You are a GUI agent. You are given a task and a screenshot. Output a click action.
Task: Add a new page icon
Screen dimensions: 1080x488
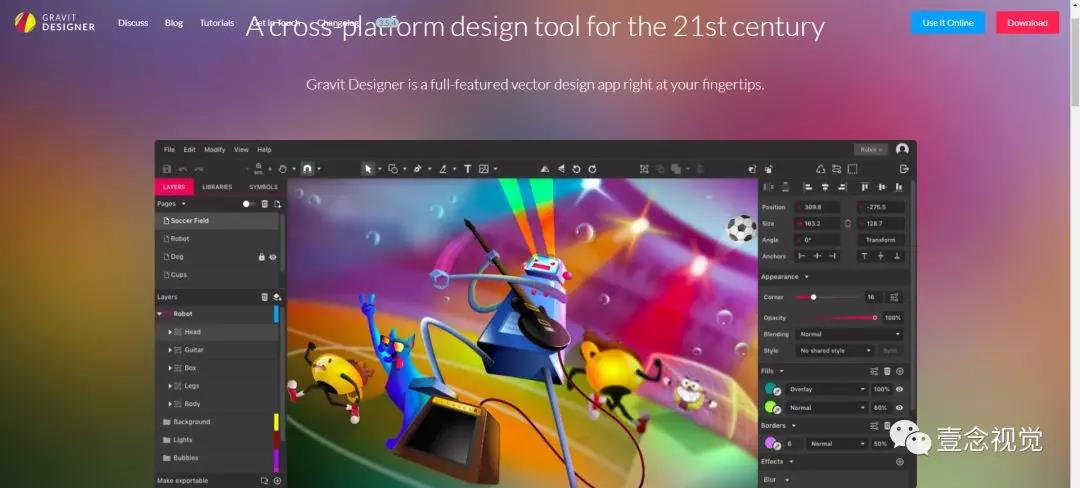pos(277,204)
